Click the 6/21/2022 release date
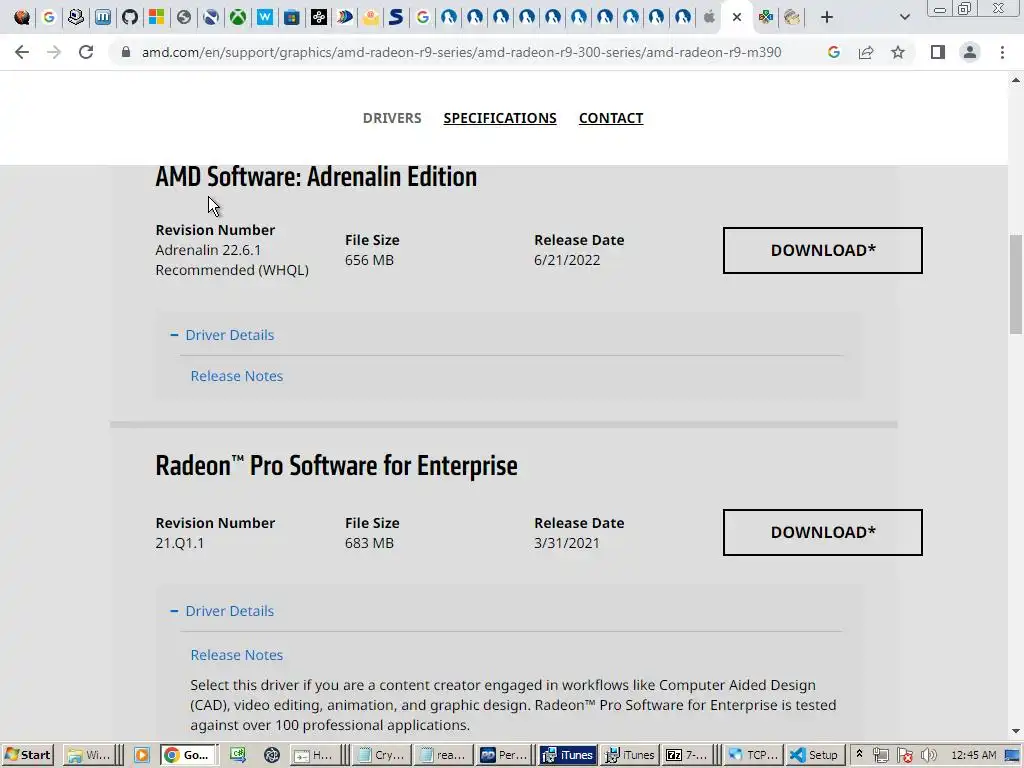Screen dimensions: 1024x768 tap(567, 260)
